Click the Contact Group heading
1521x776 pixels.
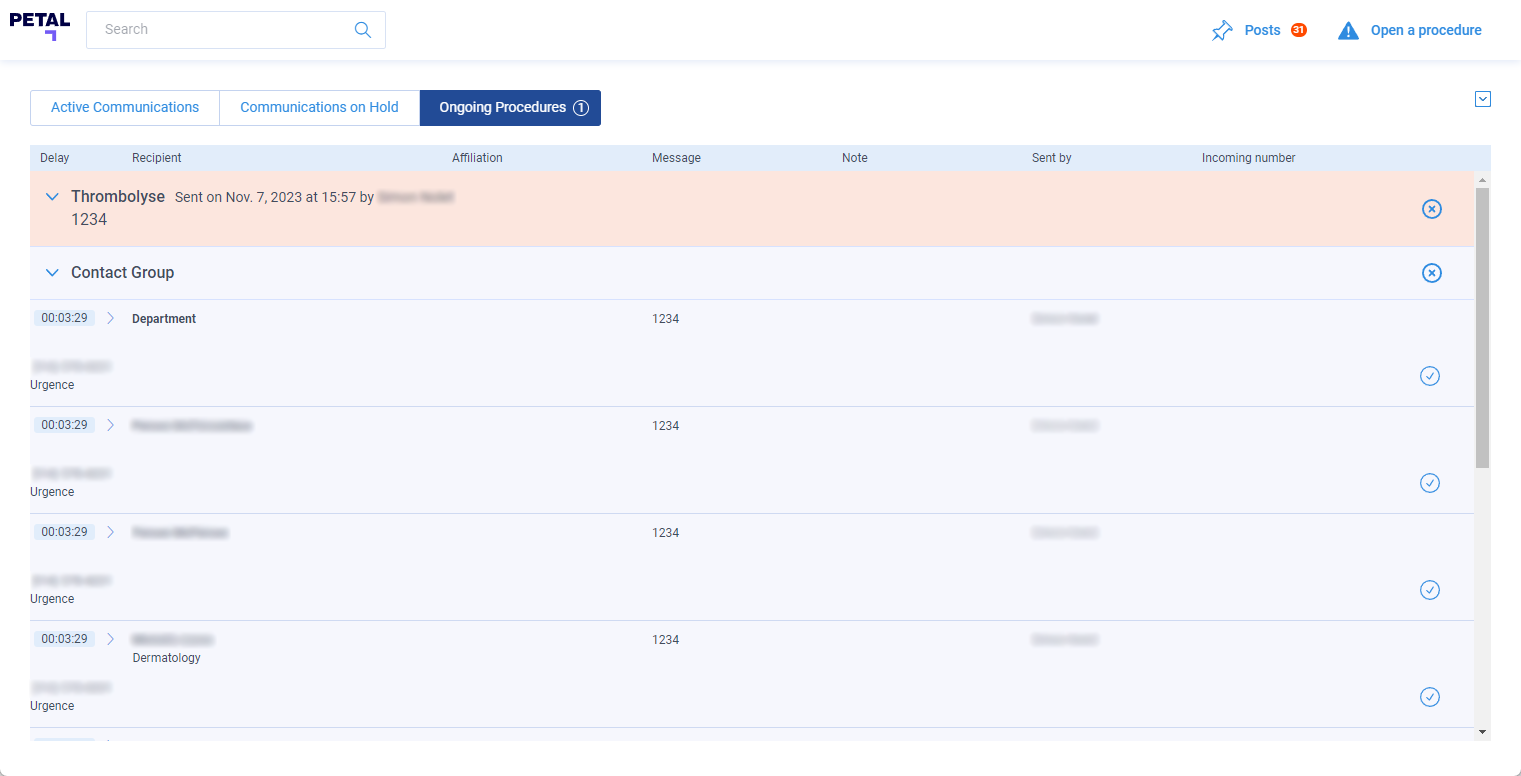coord(123,273)
